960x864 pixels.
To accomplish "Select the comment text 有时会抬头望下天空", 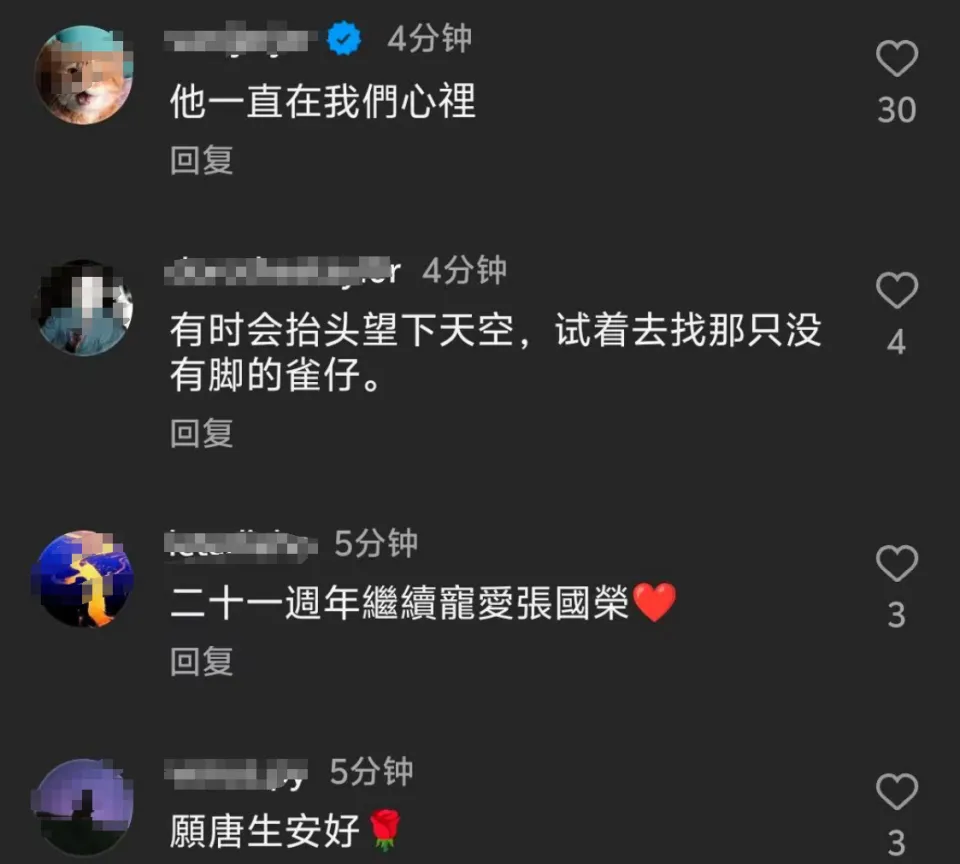I will click(342, 330).
